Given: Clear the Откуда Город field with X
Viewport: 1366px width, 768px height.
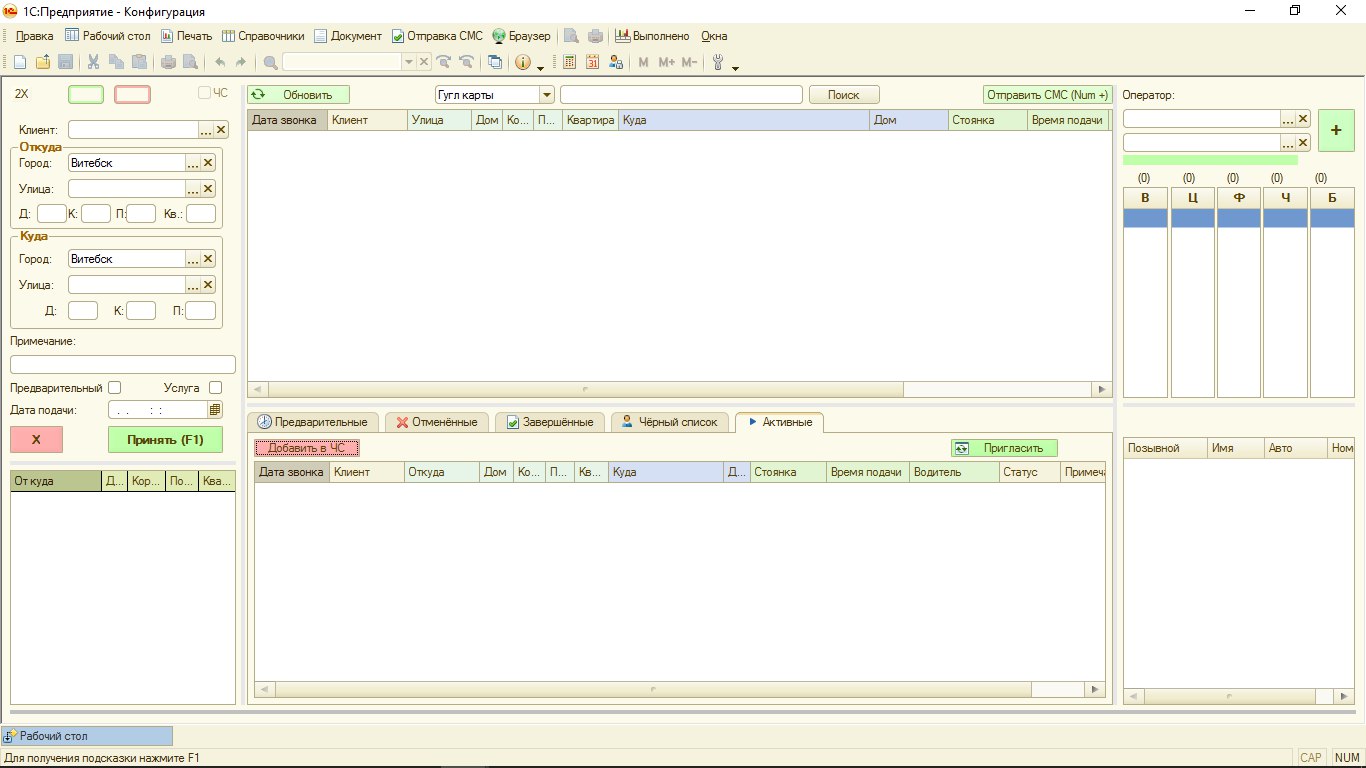Looking at the screenshot, I should pos(209,163).
